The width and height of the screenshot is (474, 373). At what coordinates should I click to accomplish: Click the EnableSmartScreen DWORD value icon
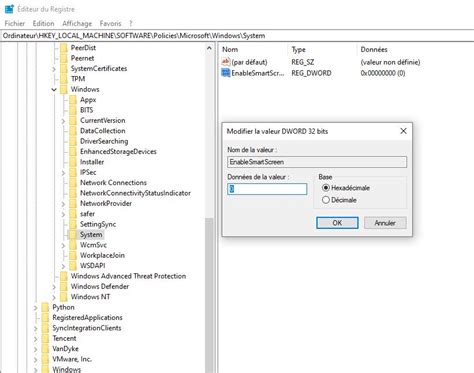(226, 73)
